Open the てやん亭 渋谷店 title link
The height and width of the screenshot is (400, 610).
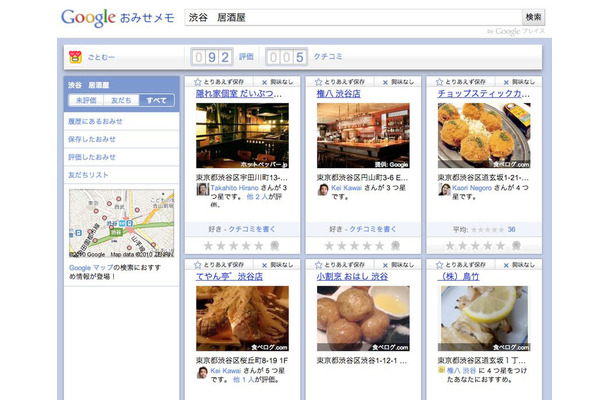pos(229,277)
